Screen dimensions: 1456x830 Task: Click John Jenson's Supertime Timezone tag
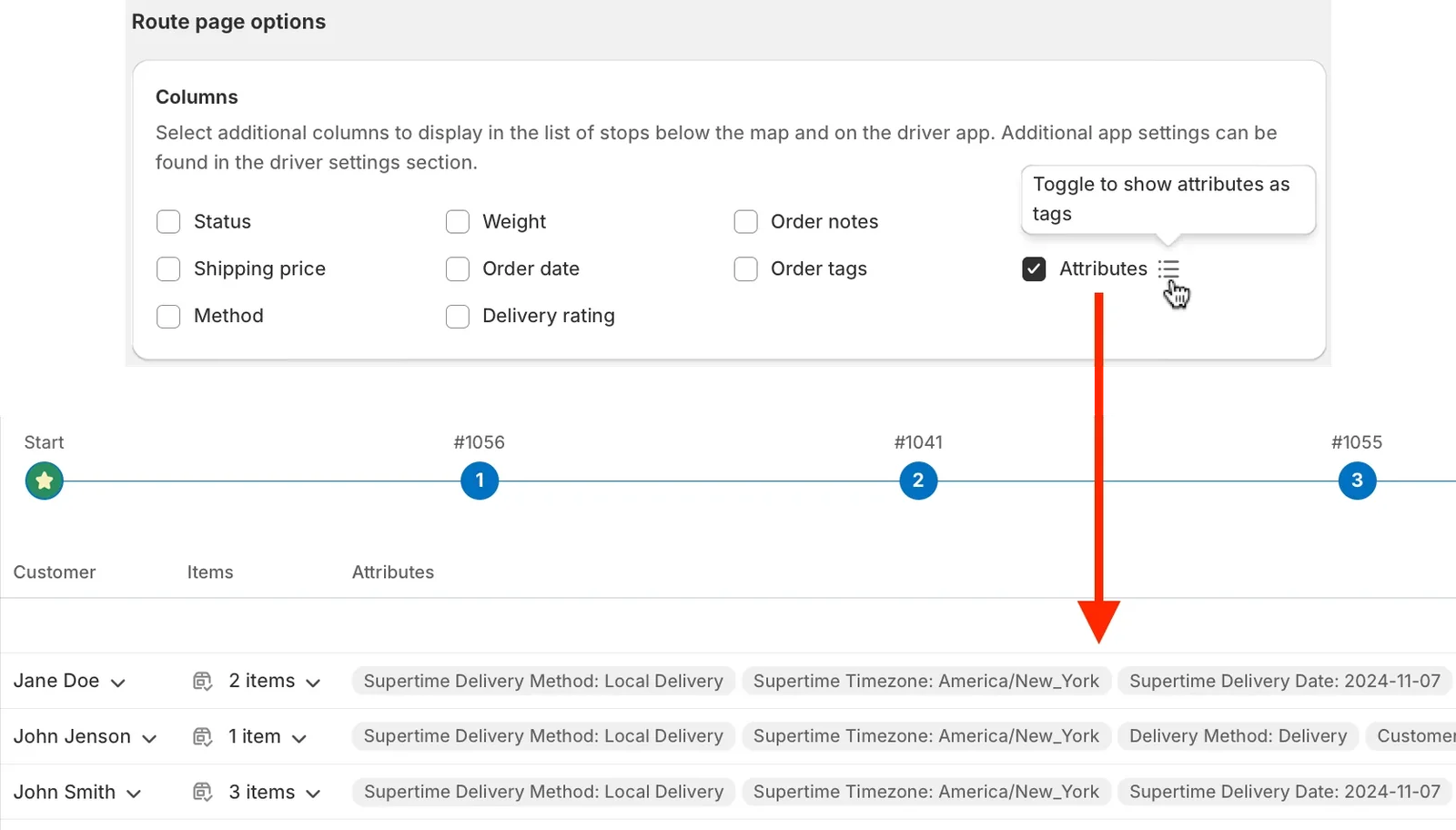pyautogui.click(x=926, y=736)
